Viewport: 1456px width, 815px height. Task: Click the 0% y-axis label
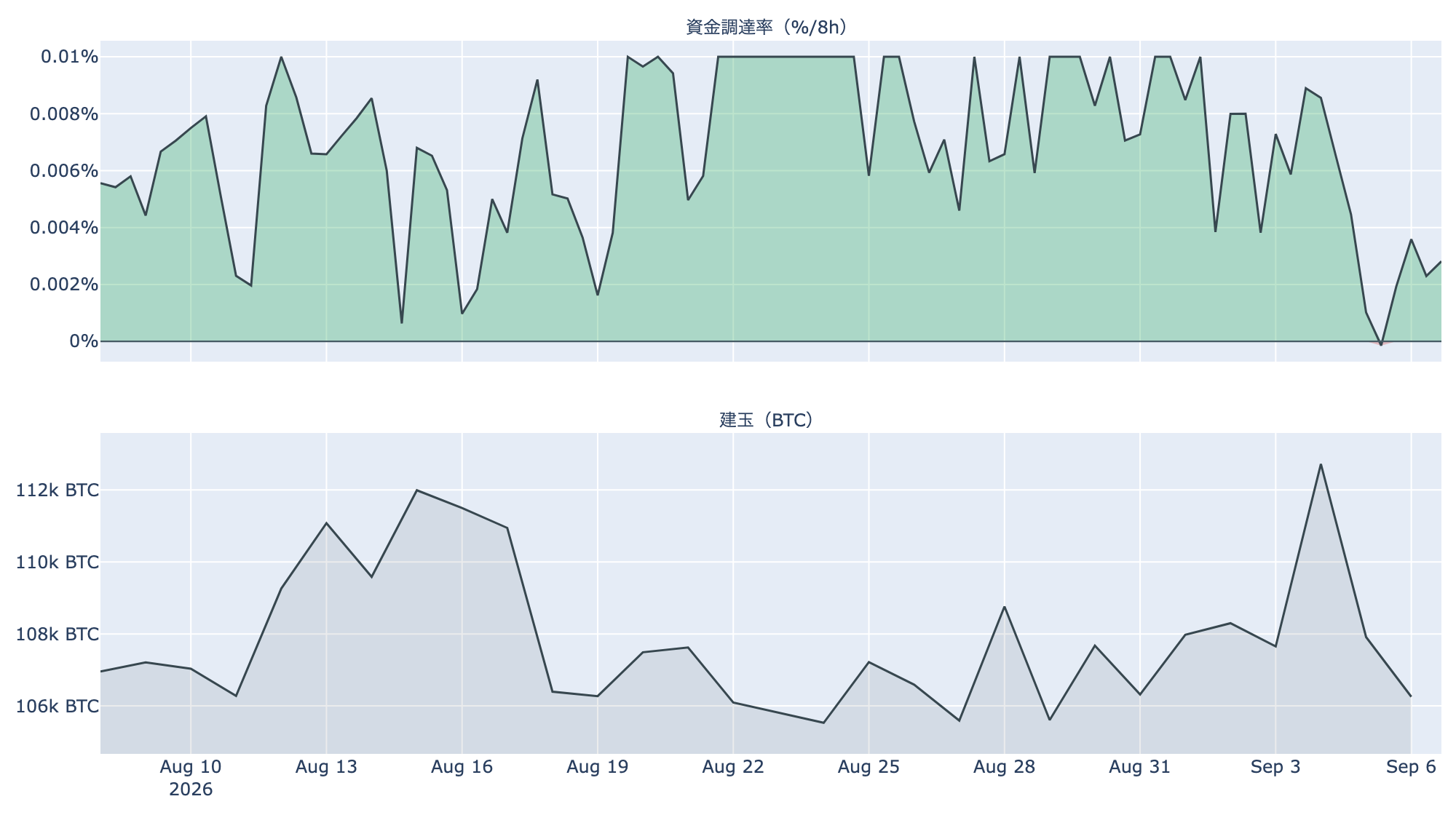84,341
